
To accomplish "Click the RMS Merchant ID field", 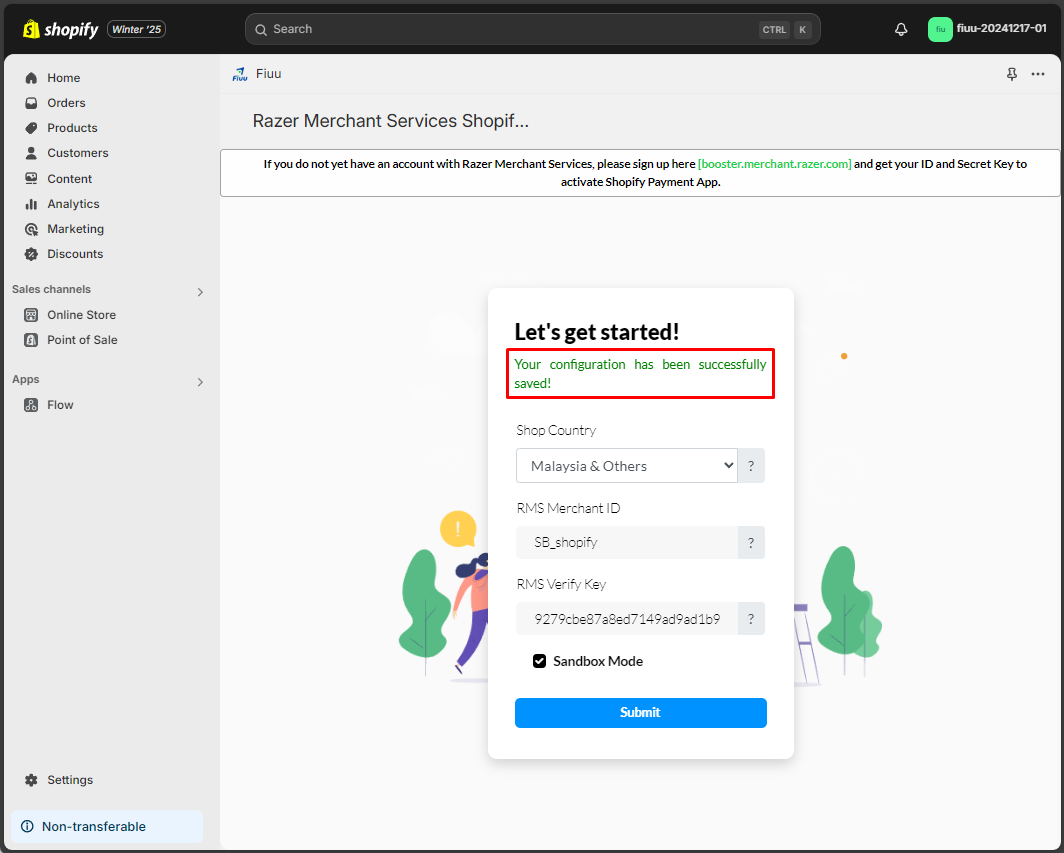I will pyautogui.click(x=626, y=542).
